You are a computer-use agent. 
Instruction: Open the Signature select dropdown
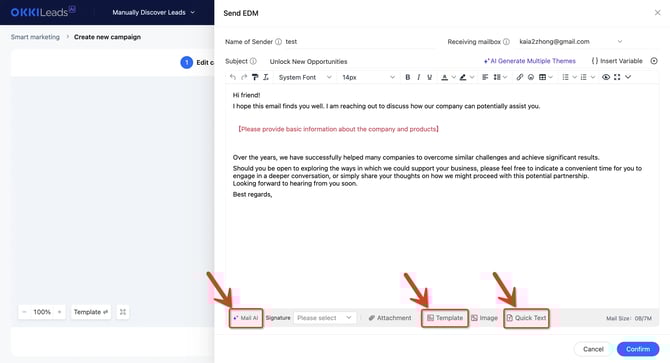click(324, 318)
